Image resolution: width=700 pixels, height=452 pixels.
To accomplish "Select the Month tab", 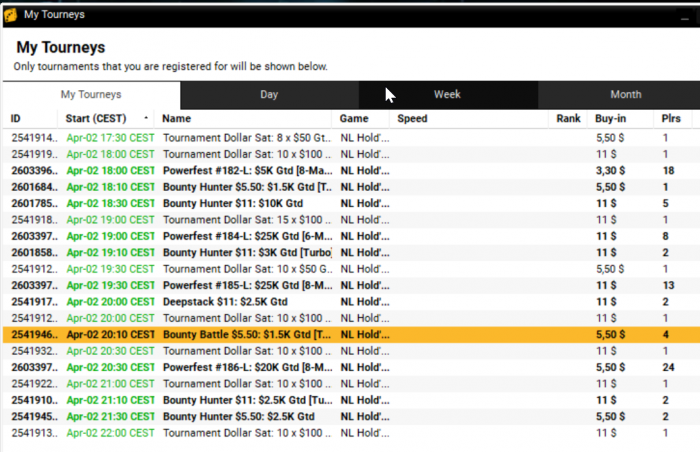I will [x=625, y=95].
